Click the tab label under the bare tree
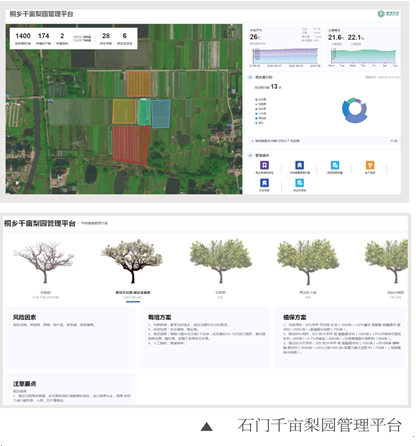The height and width of the screenshot is (446, 416). click(45, 293)
